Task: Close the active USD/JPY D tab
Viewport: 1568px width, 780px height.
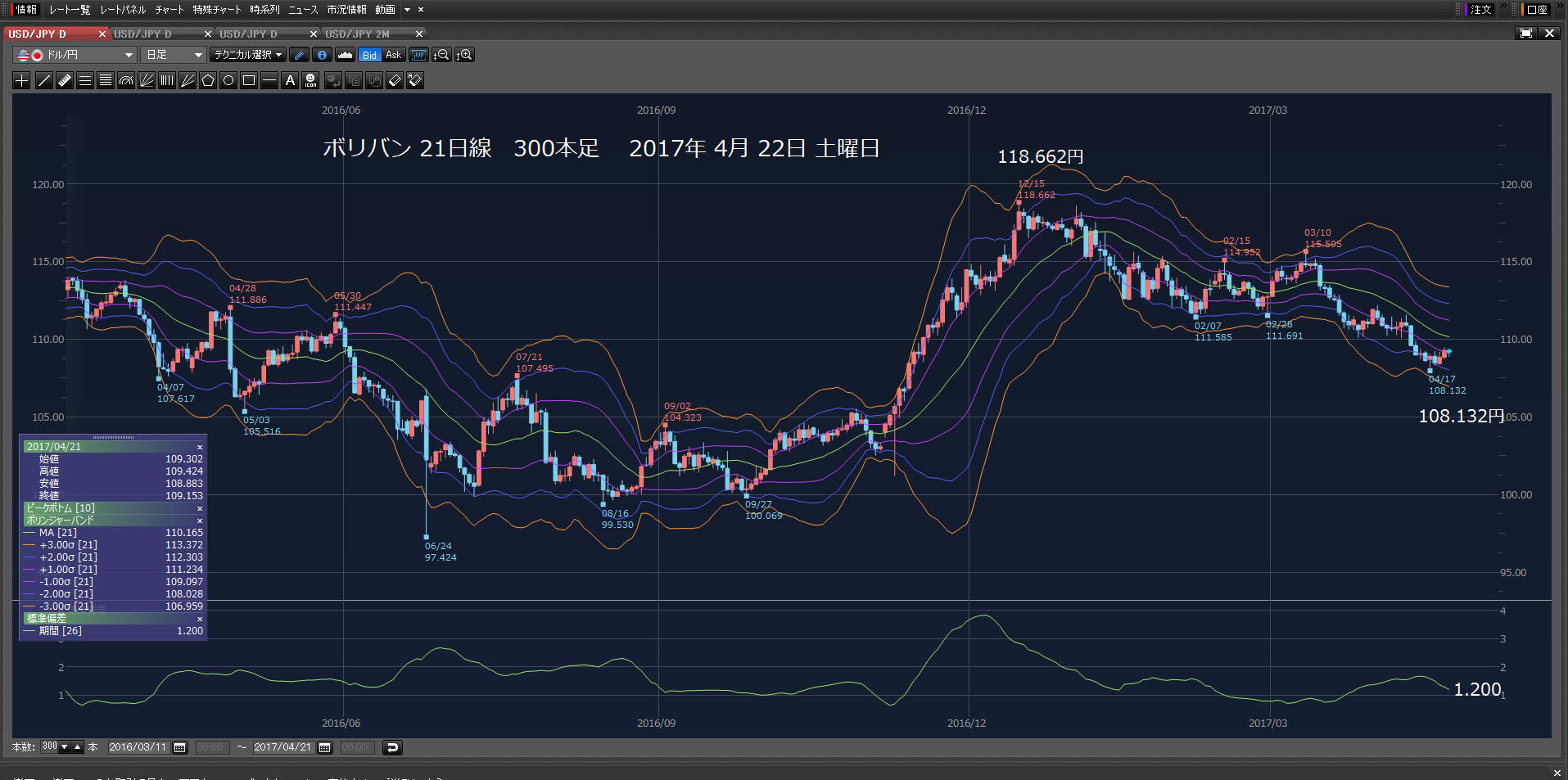Action: [102, 34]
